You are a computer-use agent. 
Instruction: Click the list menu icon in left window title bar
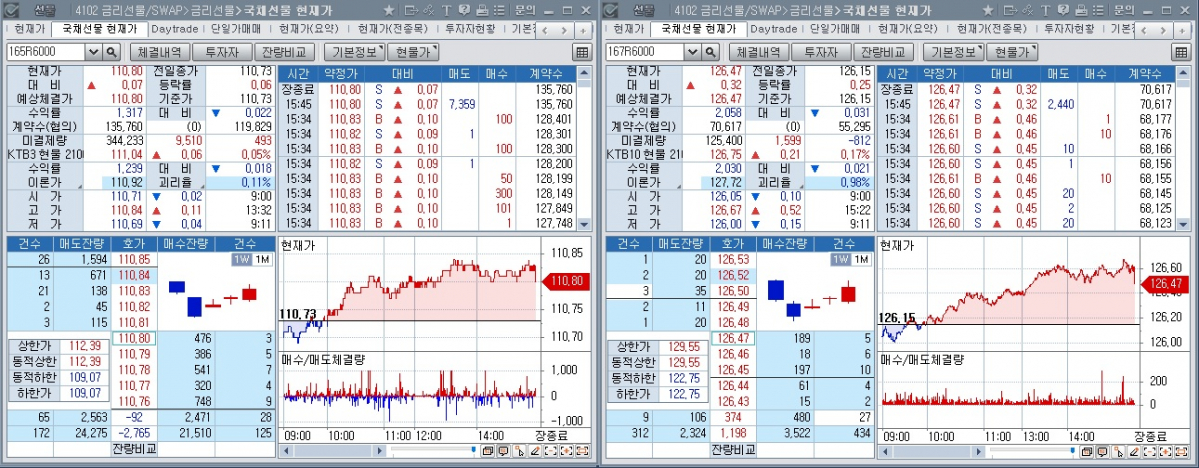[x=499, y=11]
